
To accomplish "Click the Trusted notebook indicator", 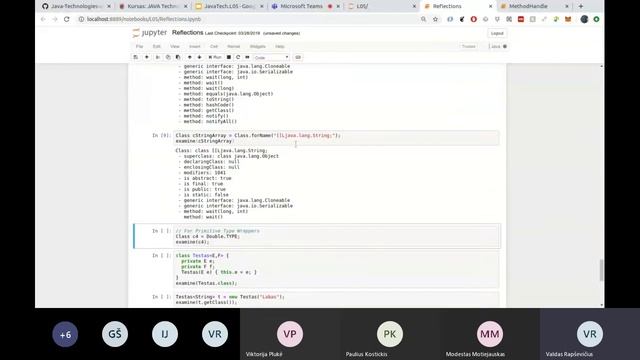I will coord(469,47).
